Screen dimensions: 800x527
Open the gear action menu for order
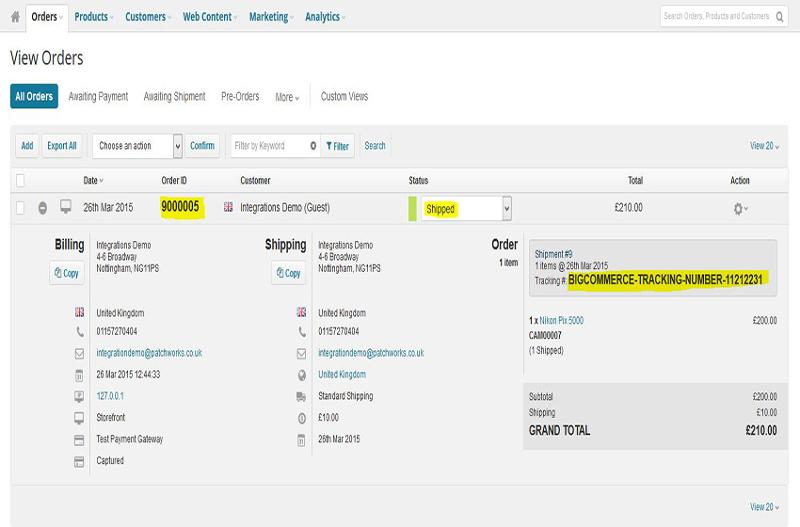tap(739, 208)
